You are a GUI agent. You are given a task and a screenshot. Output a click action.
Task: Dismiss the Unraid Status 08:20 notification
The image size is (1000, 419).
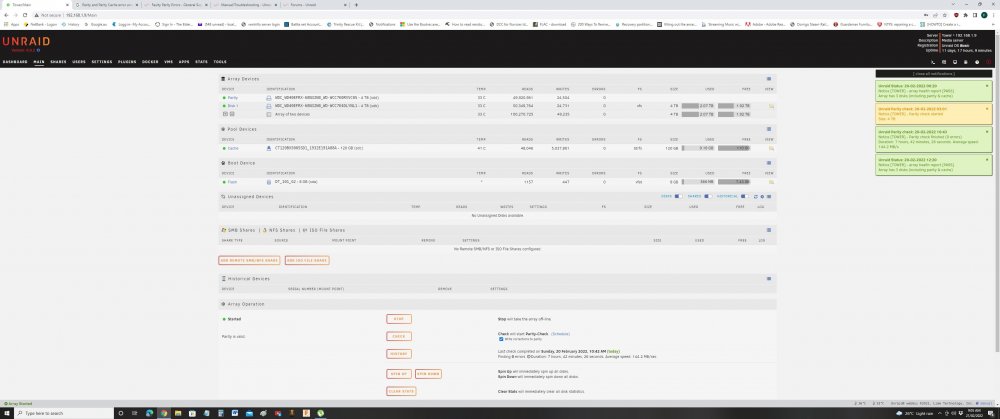[x=987, y=85]
